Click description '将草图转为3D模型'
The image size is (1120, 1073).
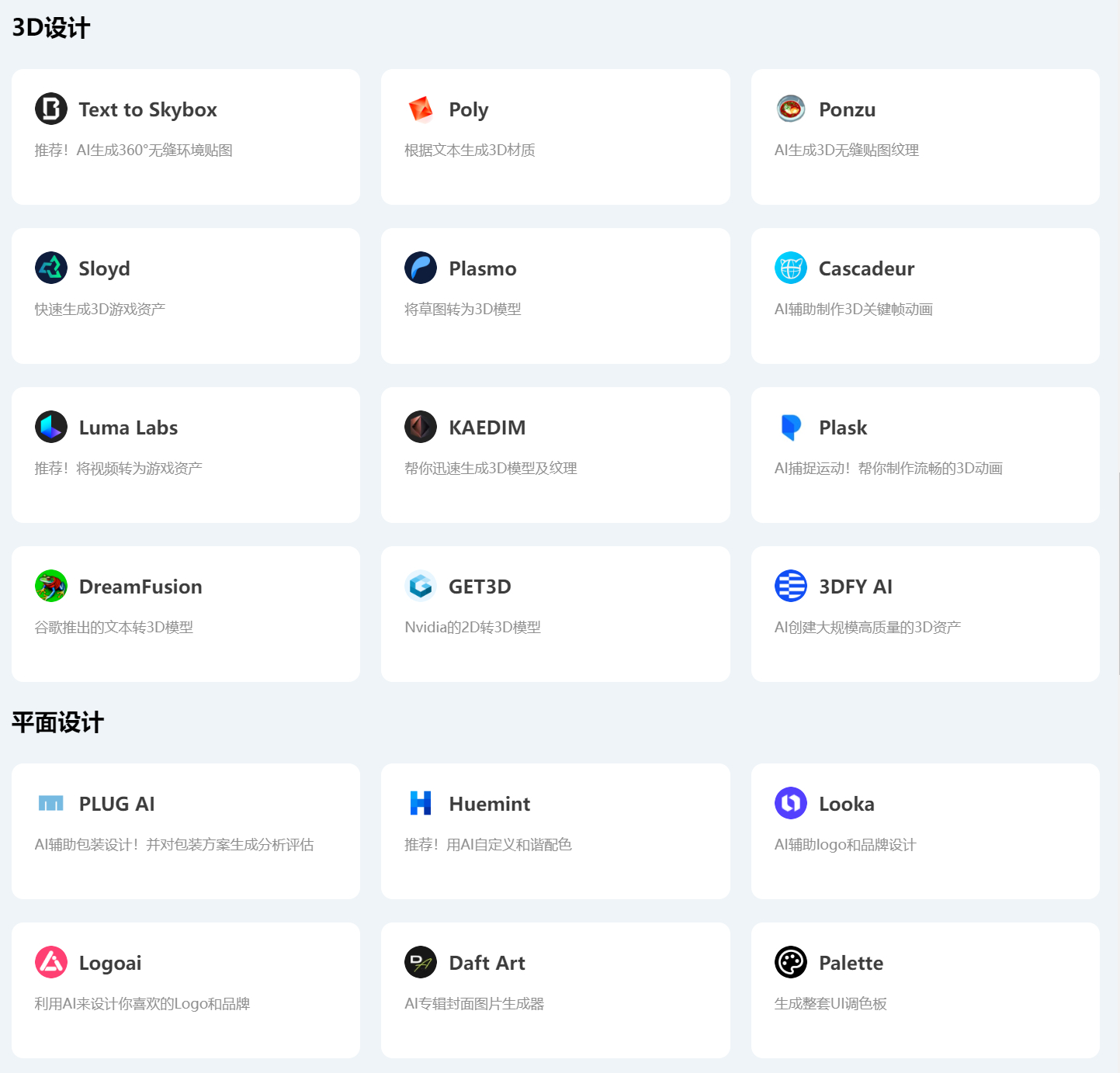point(463,309)
